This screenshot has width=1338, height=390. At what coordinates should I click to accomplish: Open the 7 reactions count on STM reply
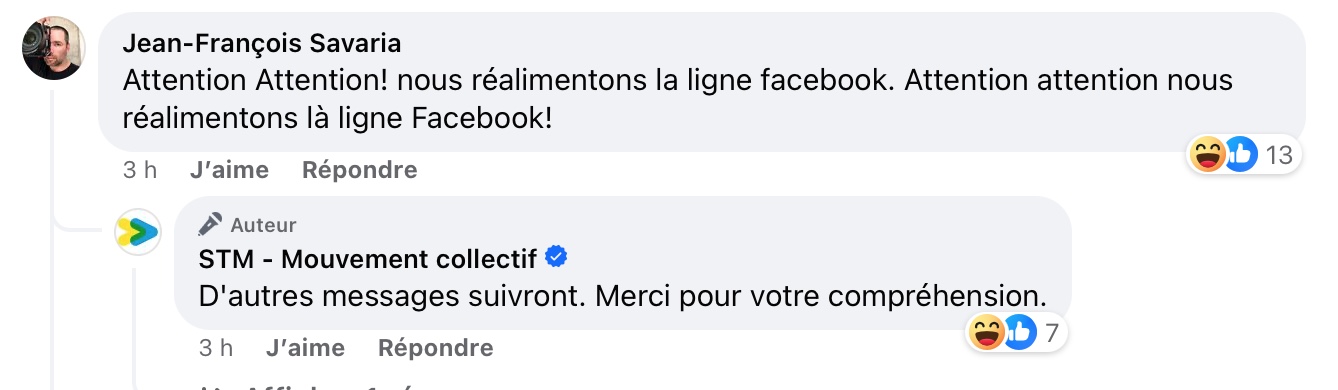point(1051,333)
